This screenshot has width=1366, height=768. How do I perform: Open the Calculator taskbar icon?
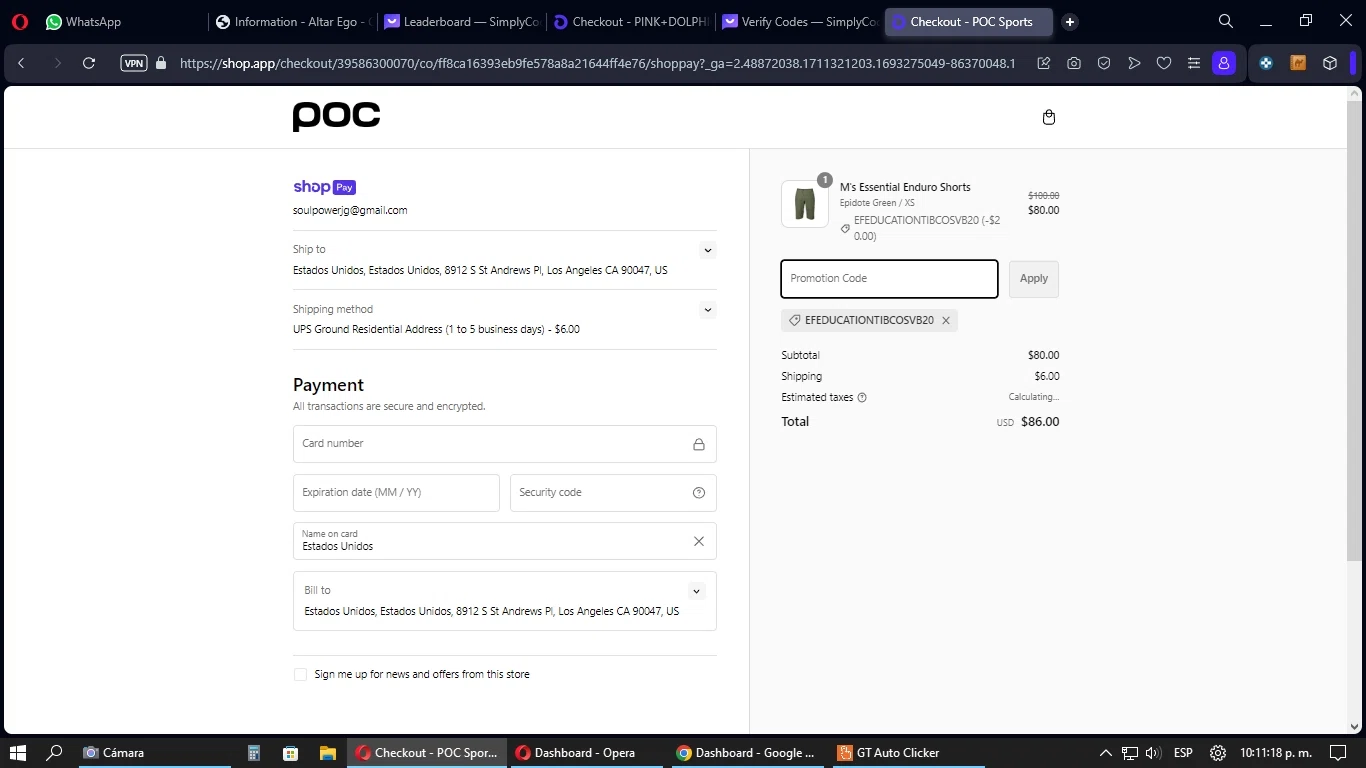[x=254, y=753]
